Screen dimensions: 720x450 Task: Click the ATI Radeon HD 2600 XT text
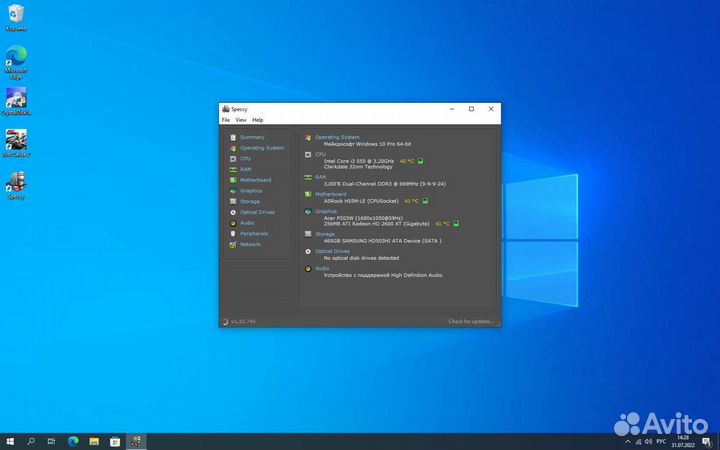coord(377,224)
